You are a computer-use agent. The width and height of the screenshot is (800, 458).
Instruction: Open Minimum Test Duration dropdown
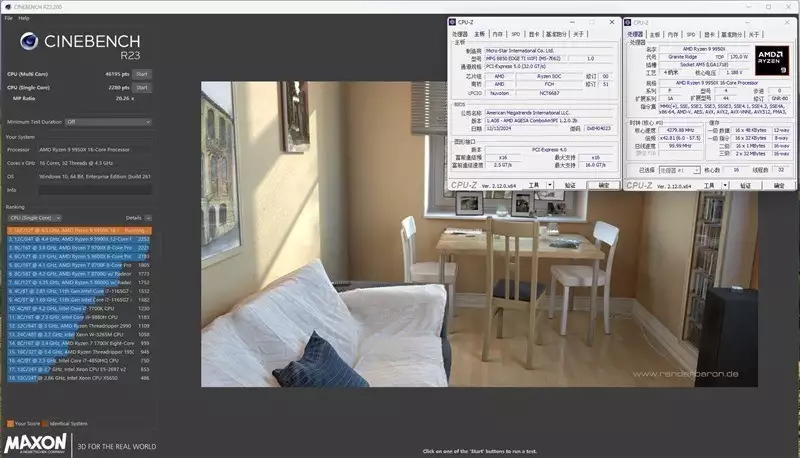(x=109, y=122)
